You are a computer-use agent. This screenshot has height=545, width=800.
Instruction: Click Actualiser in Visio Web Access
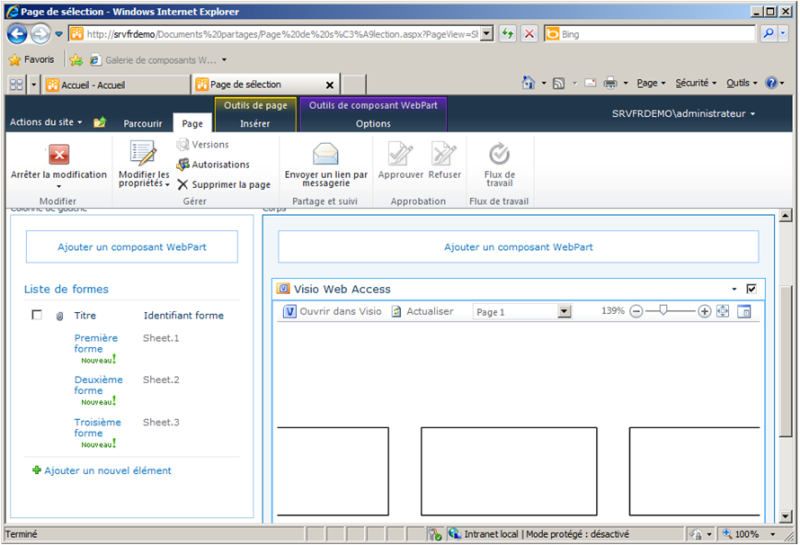click(x=422, y=311)
